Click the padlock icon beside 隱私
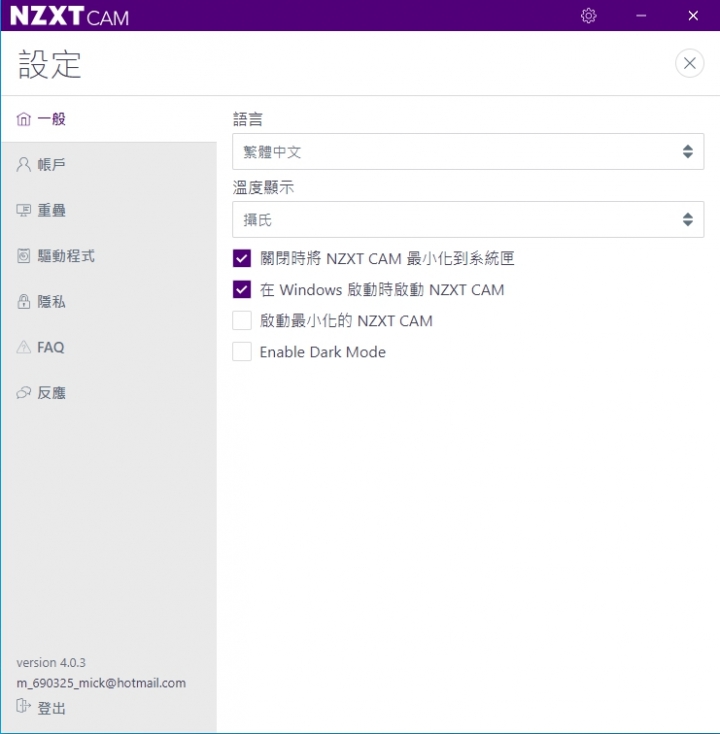Image resolution: width=720 pixels, height=734 pixels. [x=23, y=301]
